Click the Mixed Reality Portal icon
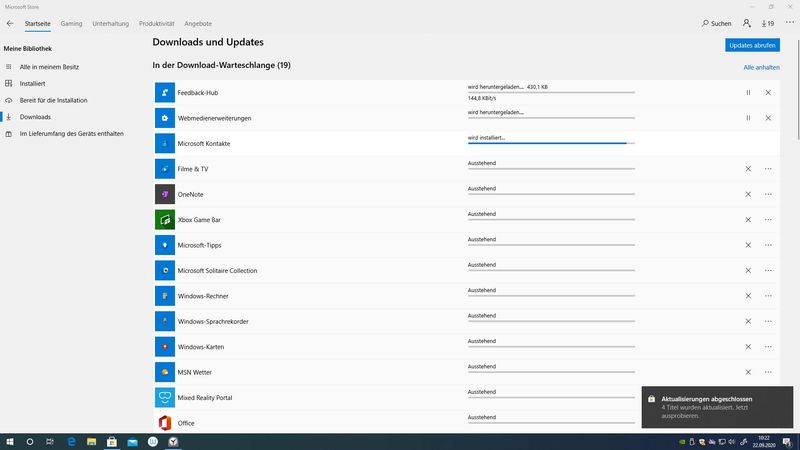The image size is (800, 450). 165,397
